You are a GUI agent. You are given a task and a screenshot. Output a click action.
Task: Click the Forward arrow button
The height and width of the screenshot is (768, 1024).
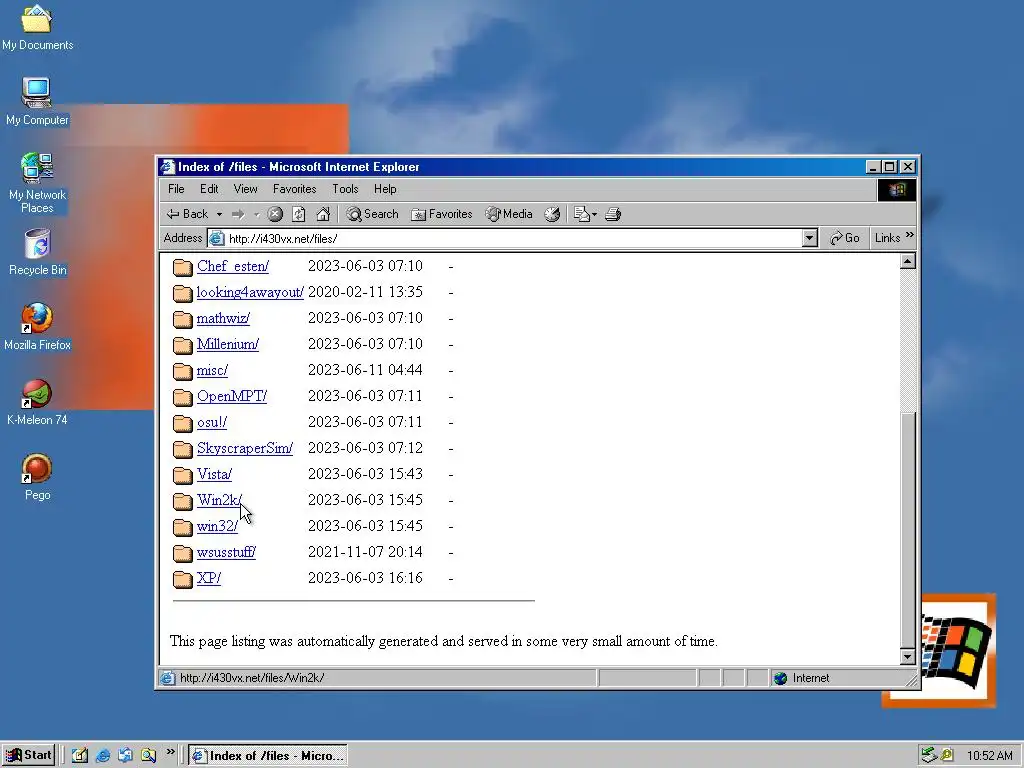(238, 214)
